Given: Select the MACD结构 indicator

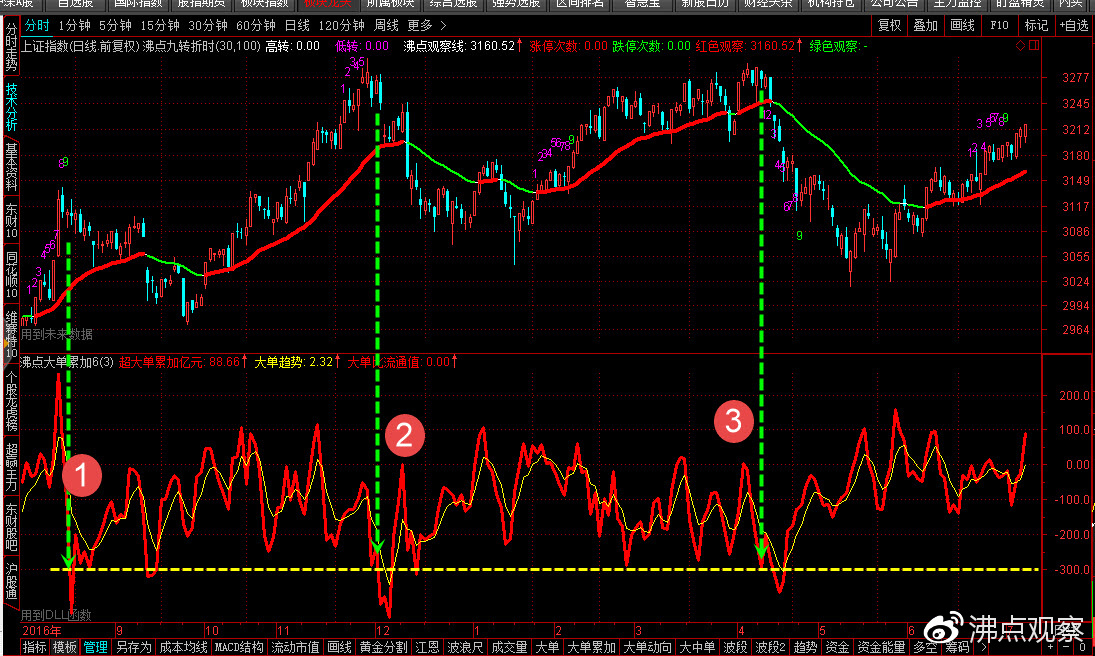Looking at the screenshot, I should tap(239, 648).
